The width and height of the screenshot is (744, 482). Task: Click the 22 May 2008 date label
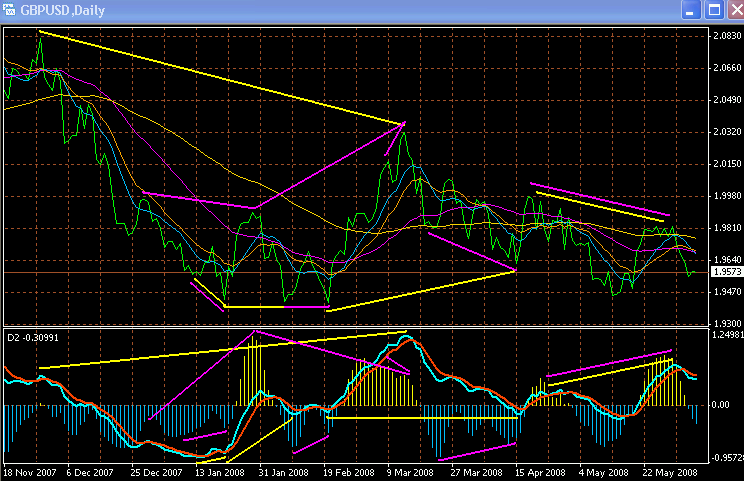tap(670, 473)
